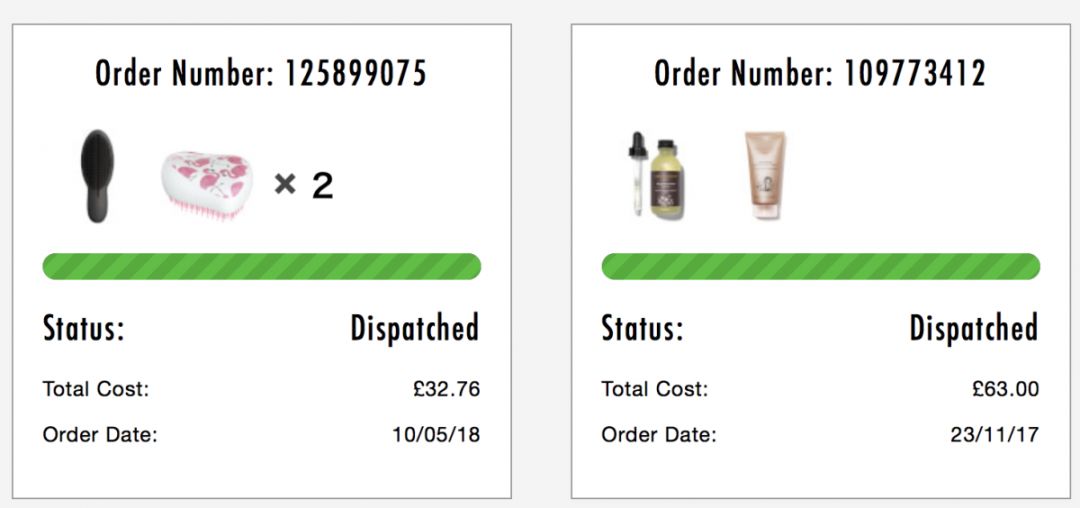Open order number 125899075 heading
The image size is (1080, 508).
(261, 72)
